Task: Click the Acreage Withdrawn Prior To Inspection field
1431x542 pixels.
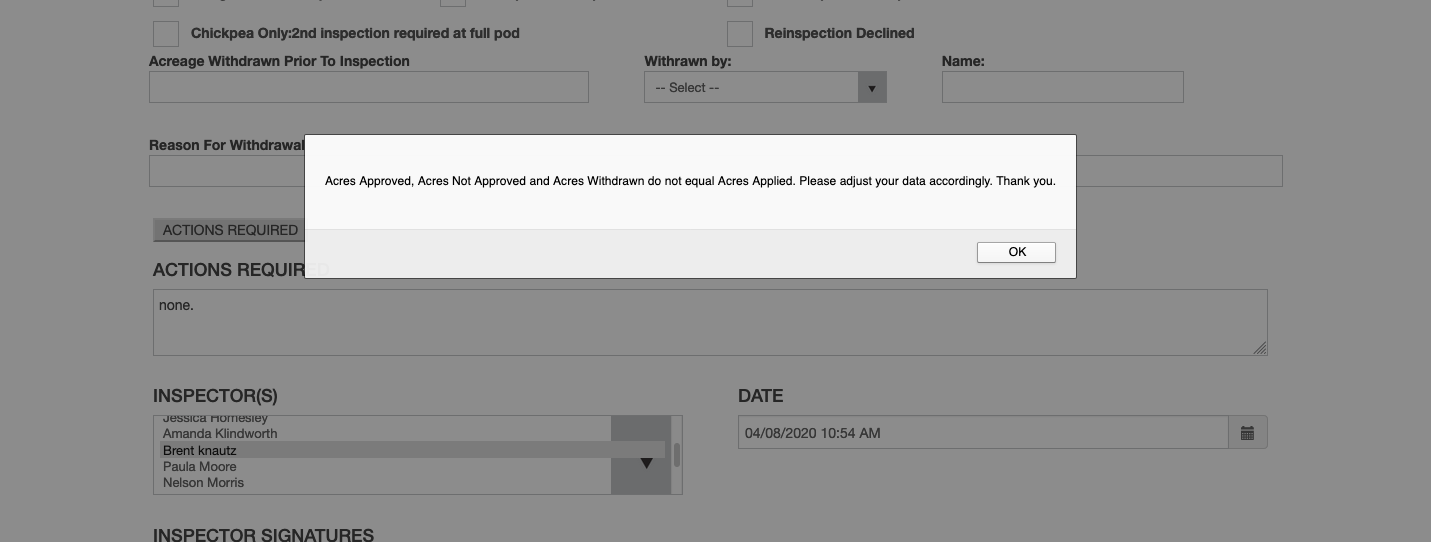Action: 368,88
